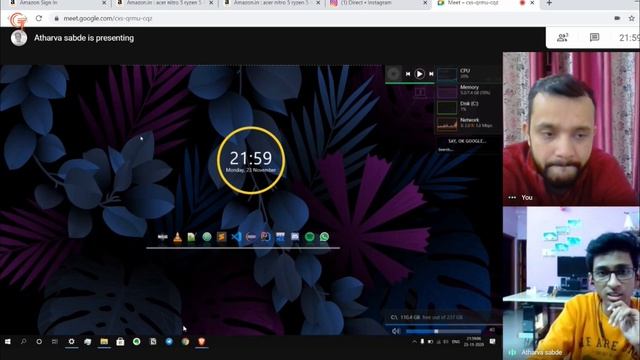Launch VLC from the desktop dock
Viewport: 640px width, 360px height.
pyautogui.click(x=177, y=237)
